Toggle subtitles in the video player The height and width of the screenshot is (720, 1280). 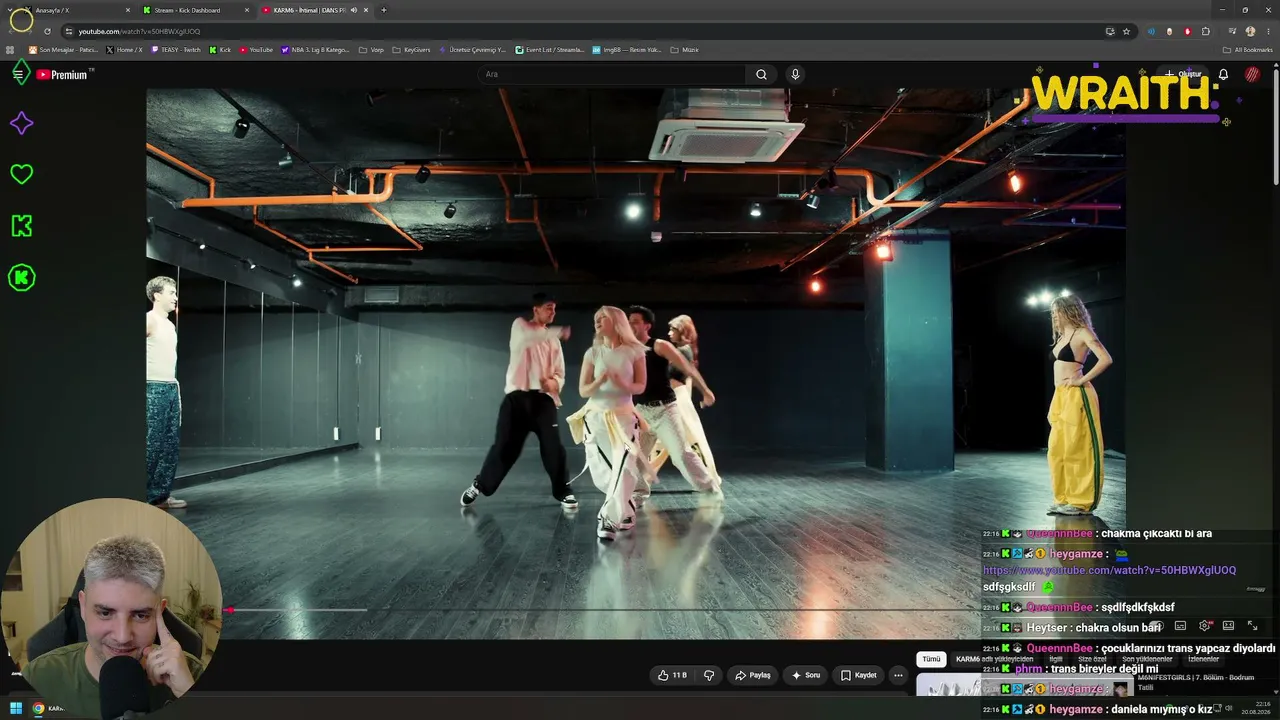tap(1180, 626)
